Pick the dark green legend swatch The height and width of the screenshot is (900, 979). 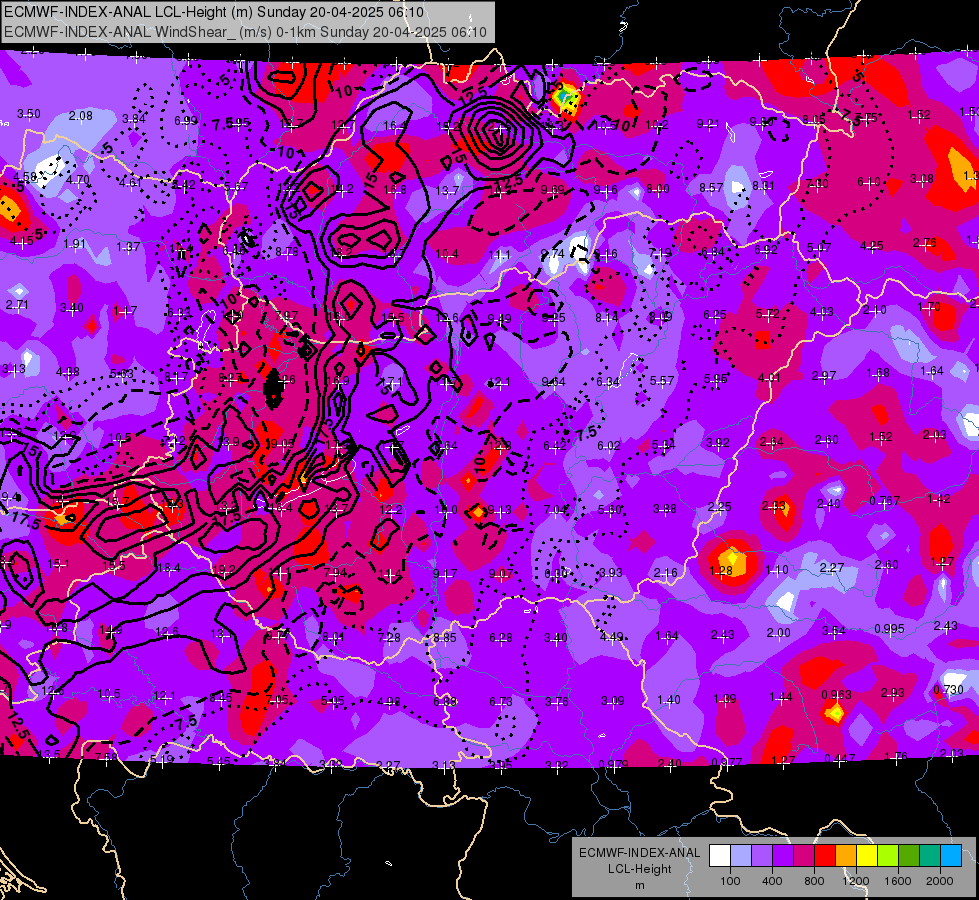pos(909,856)
